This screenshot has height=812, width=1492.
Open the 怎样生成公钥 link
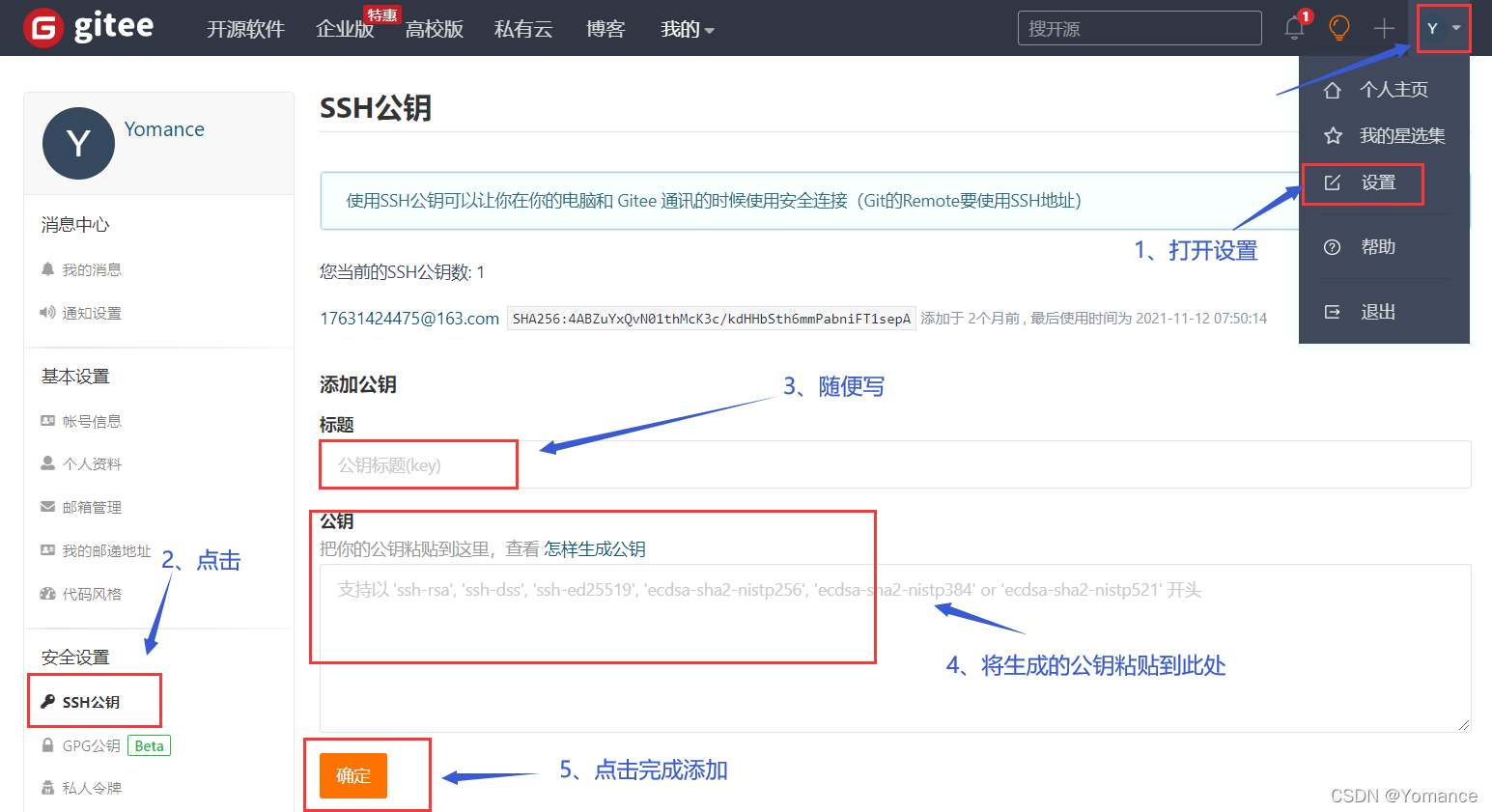click(x=594, y=548)
